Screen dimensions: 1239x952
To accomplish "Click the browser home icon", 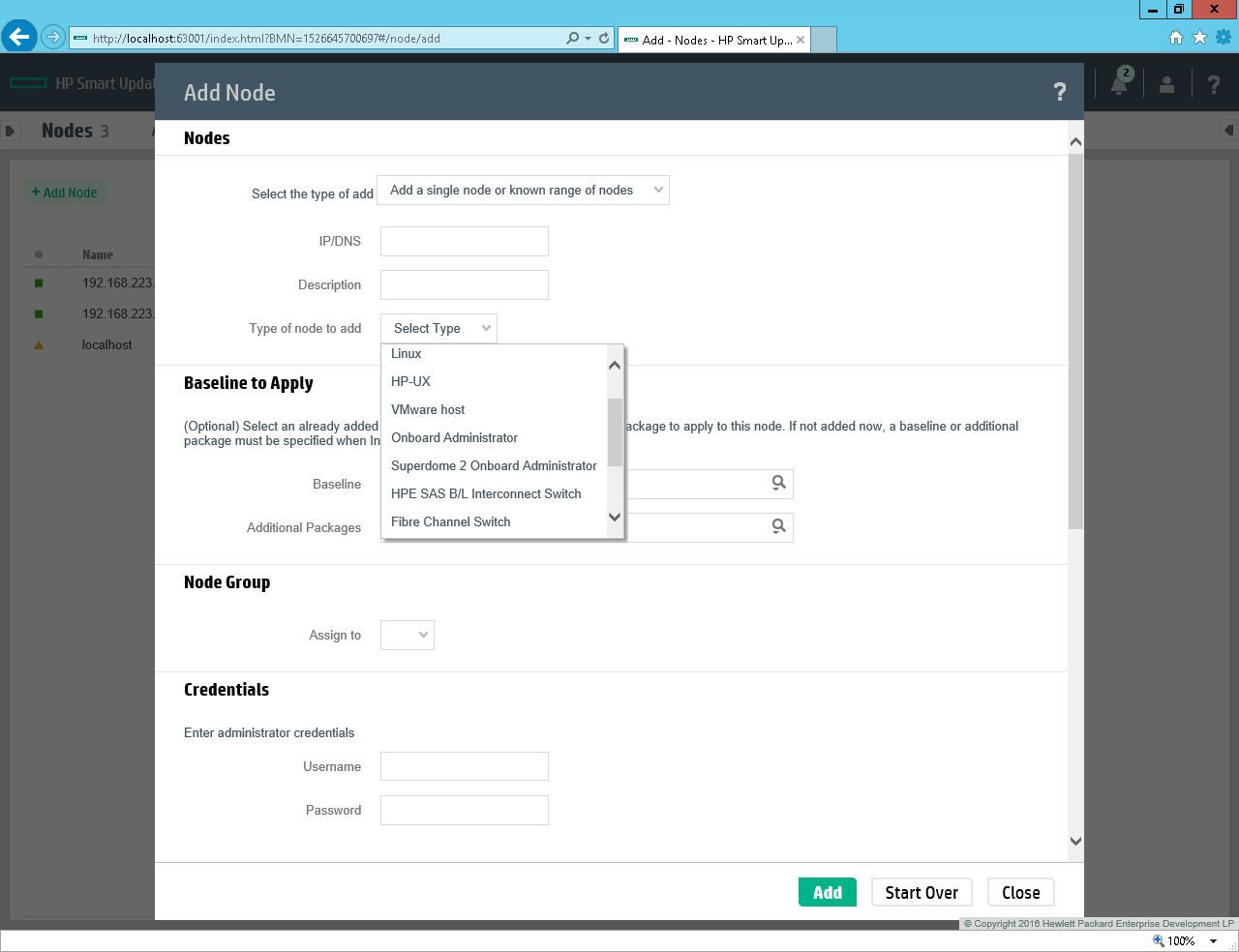I will 1176,38.
